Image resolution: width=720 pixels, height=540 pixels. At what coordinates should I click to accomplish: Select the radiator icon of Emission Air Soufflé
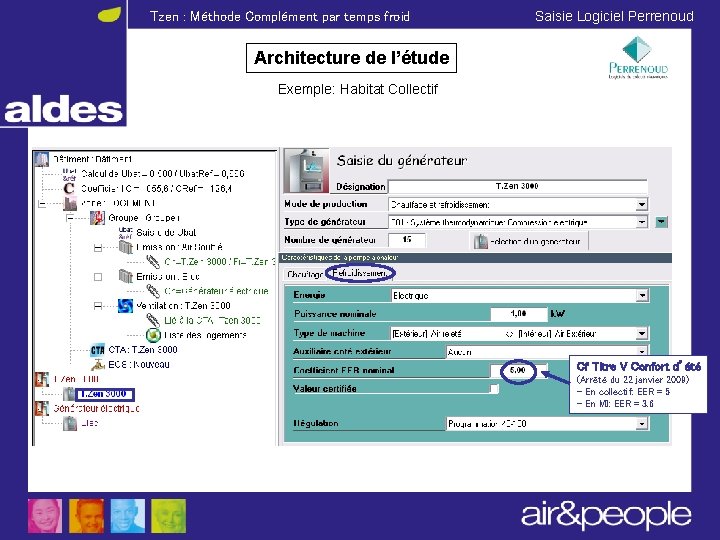pos(125,247)
